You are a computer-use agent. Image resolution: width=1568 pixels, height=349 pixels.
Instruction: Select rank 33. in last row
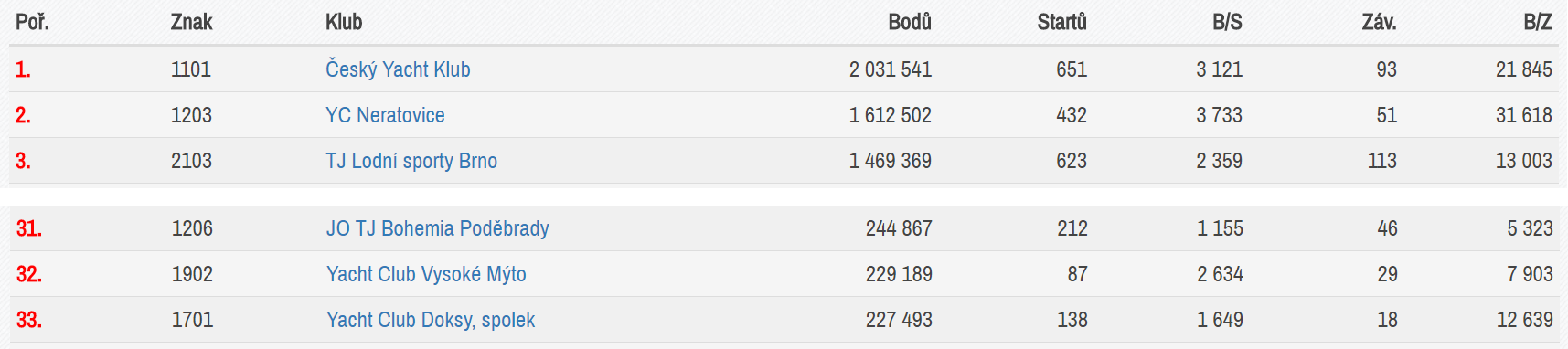[29, 320]
